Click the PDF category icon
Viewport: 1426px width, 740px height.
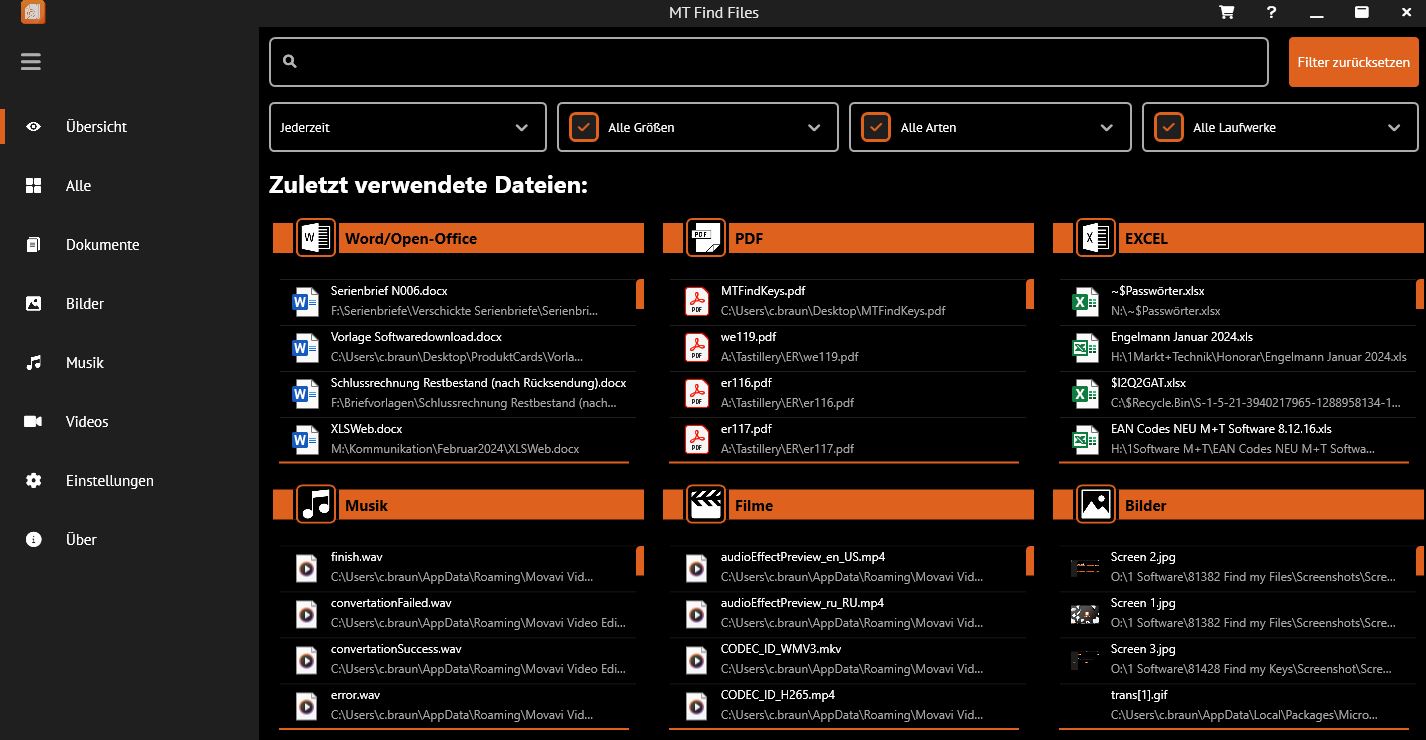click(x=705, y=238)
